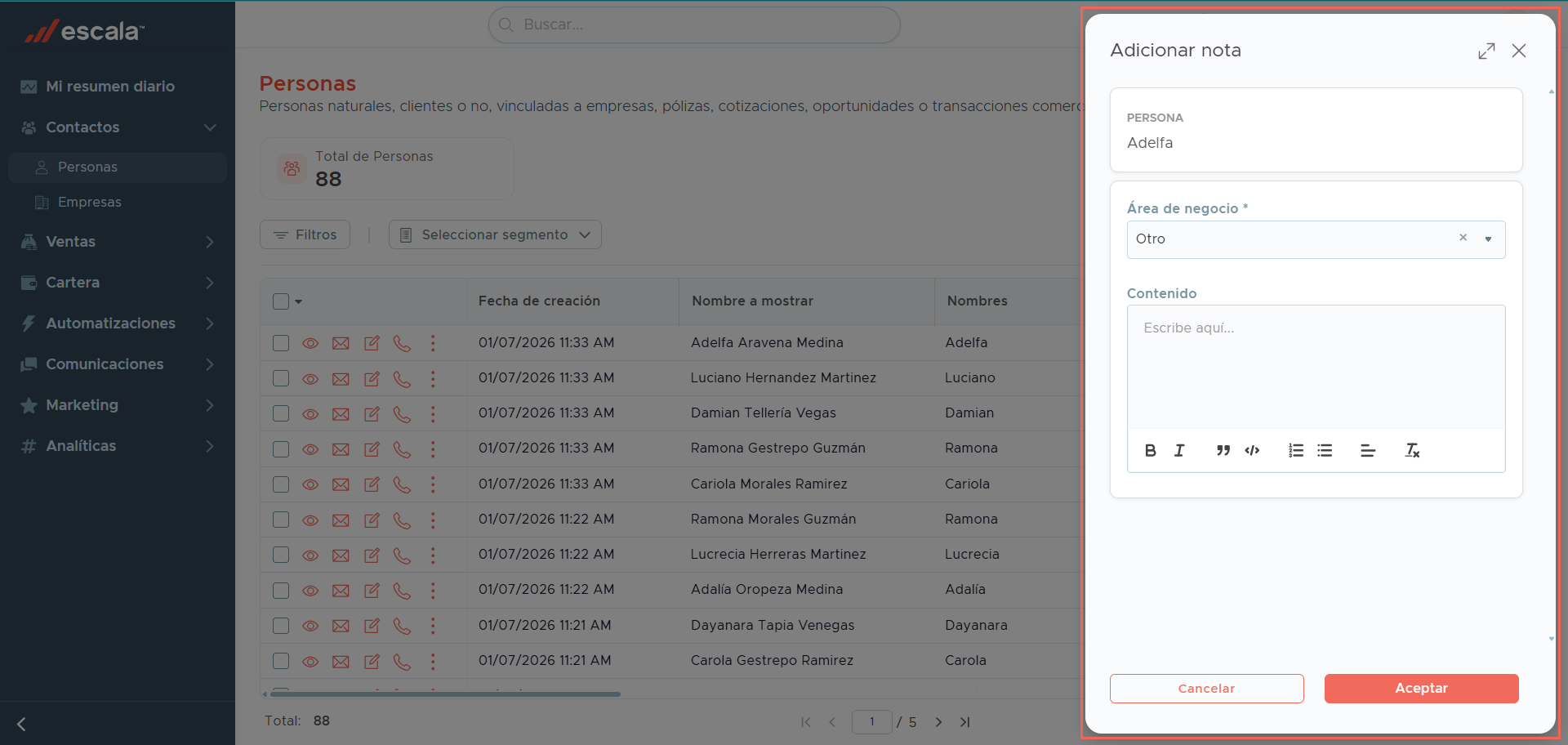
Task: Toggle bold formatting in note editor
Action: pyautogui.click(x=1151, y=450)
